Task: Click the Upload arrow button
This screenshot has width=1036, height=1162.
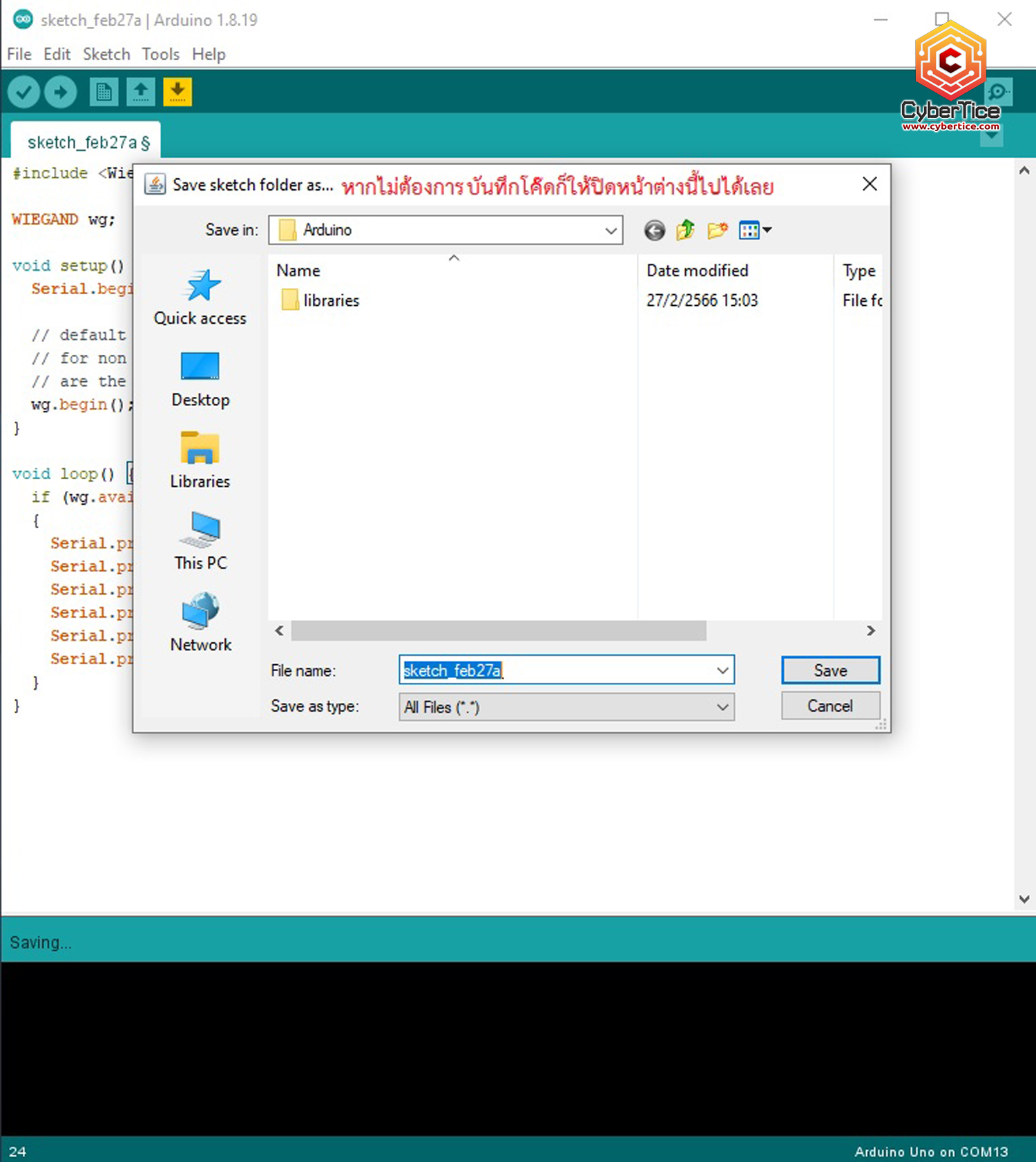Action: click(x=61, y=92)
